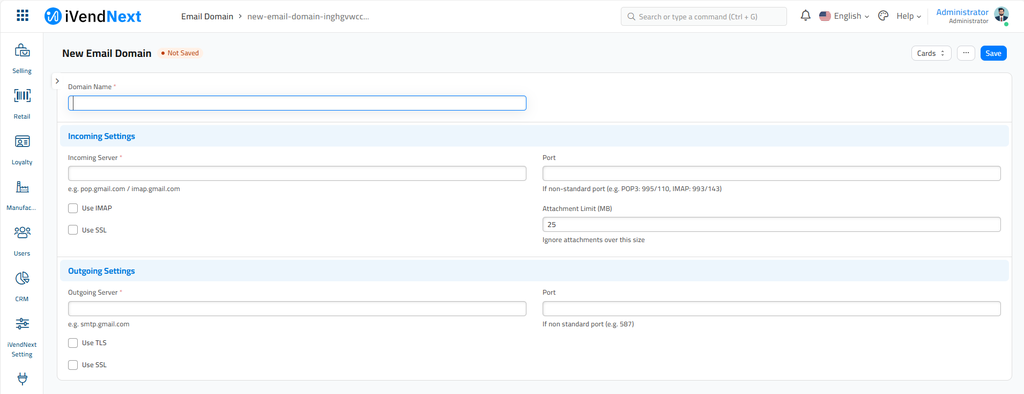
Task: Expand the form sidebar chevron
Action: tap(57, 81)
